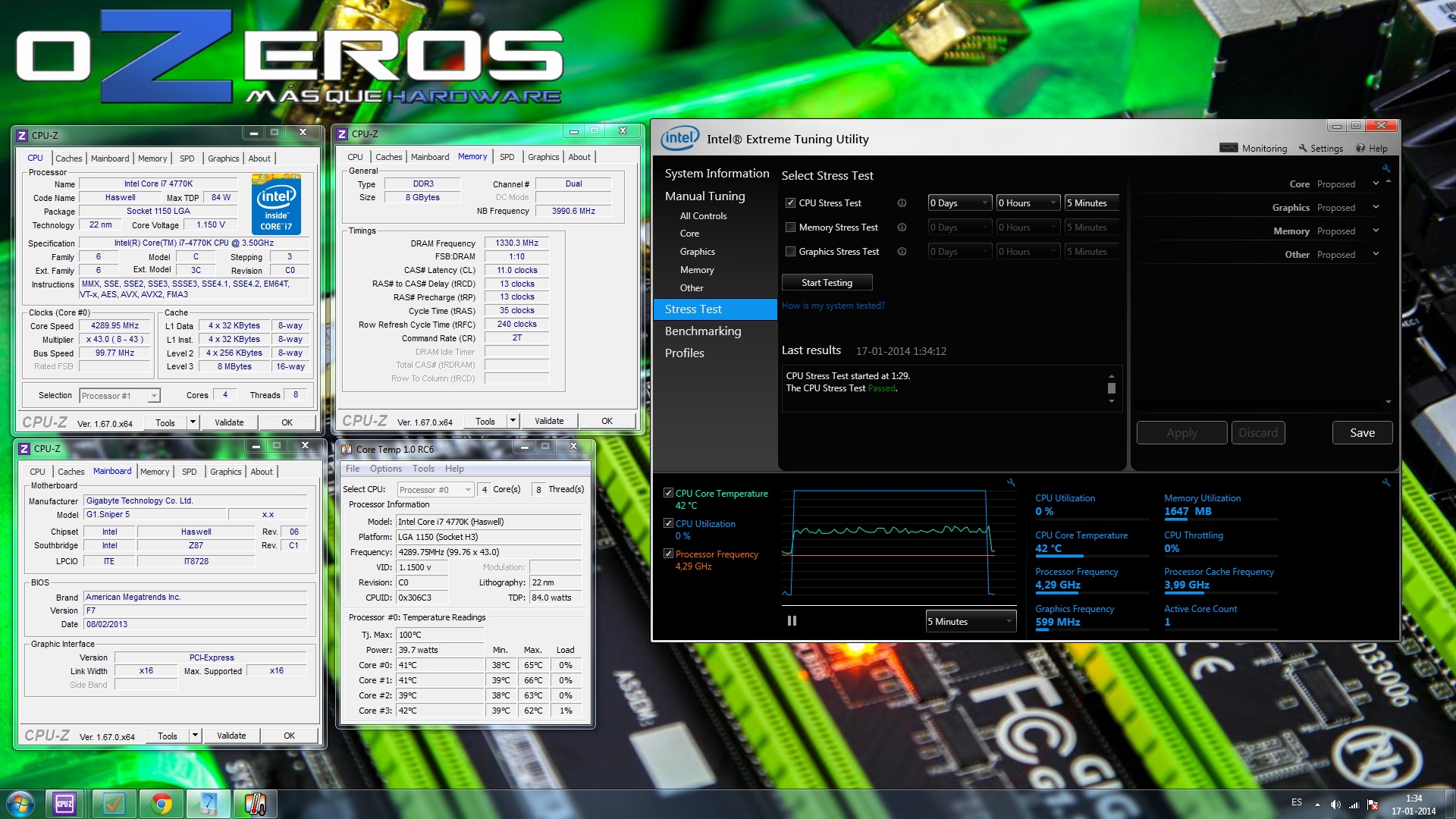
Task: Click Core Temp Model field Intel Core i7 4770K
Action: (488, 522)
